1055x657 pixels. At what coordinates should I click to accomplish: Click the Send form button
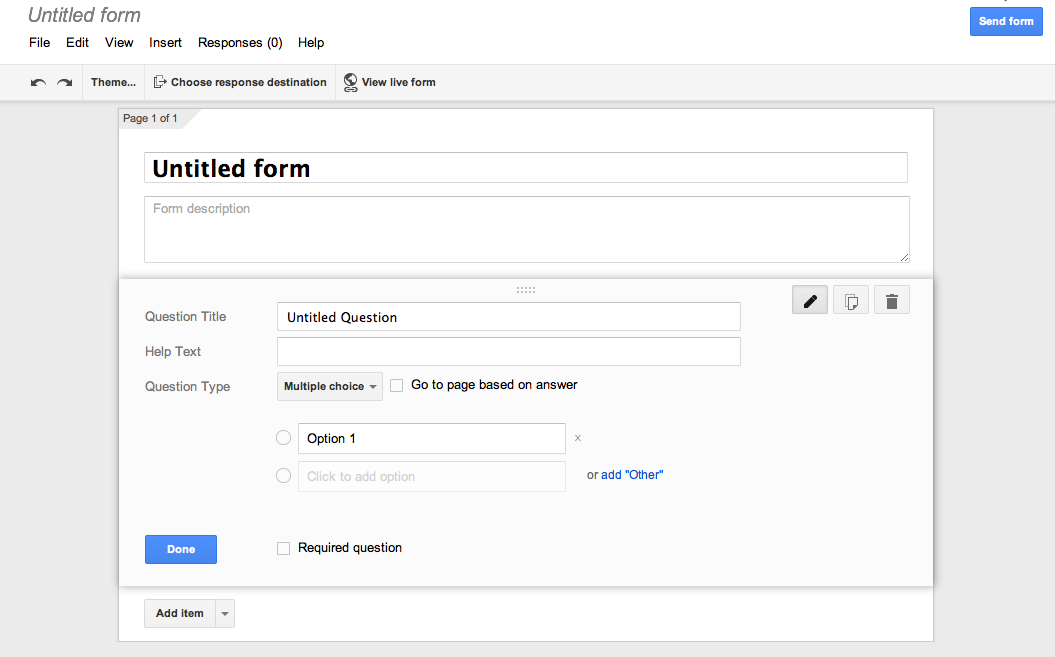point(1006,21)
